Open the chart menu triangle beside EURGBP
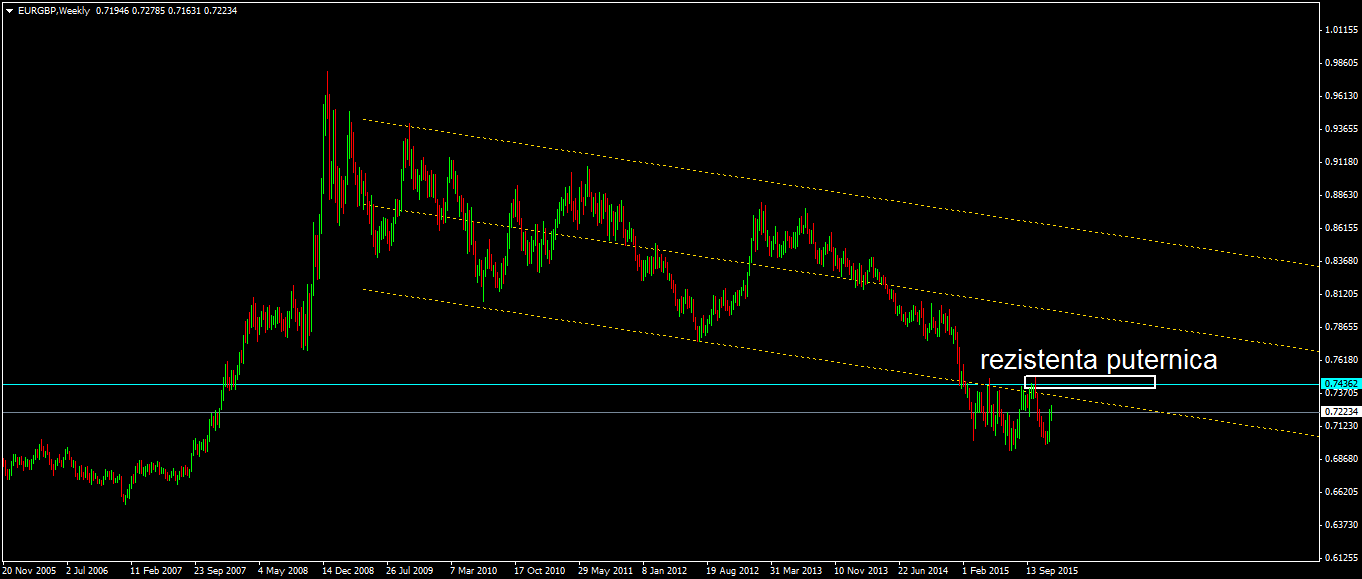 [x=9, y=10]
